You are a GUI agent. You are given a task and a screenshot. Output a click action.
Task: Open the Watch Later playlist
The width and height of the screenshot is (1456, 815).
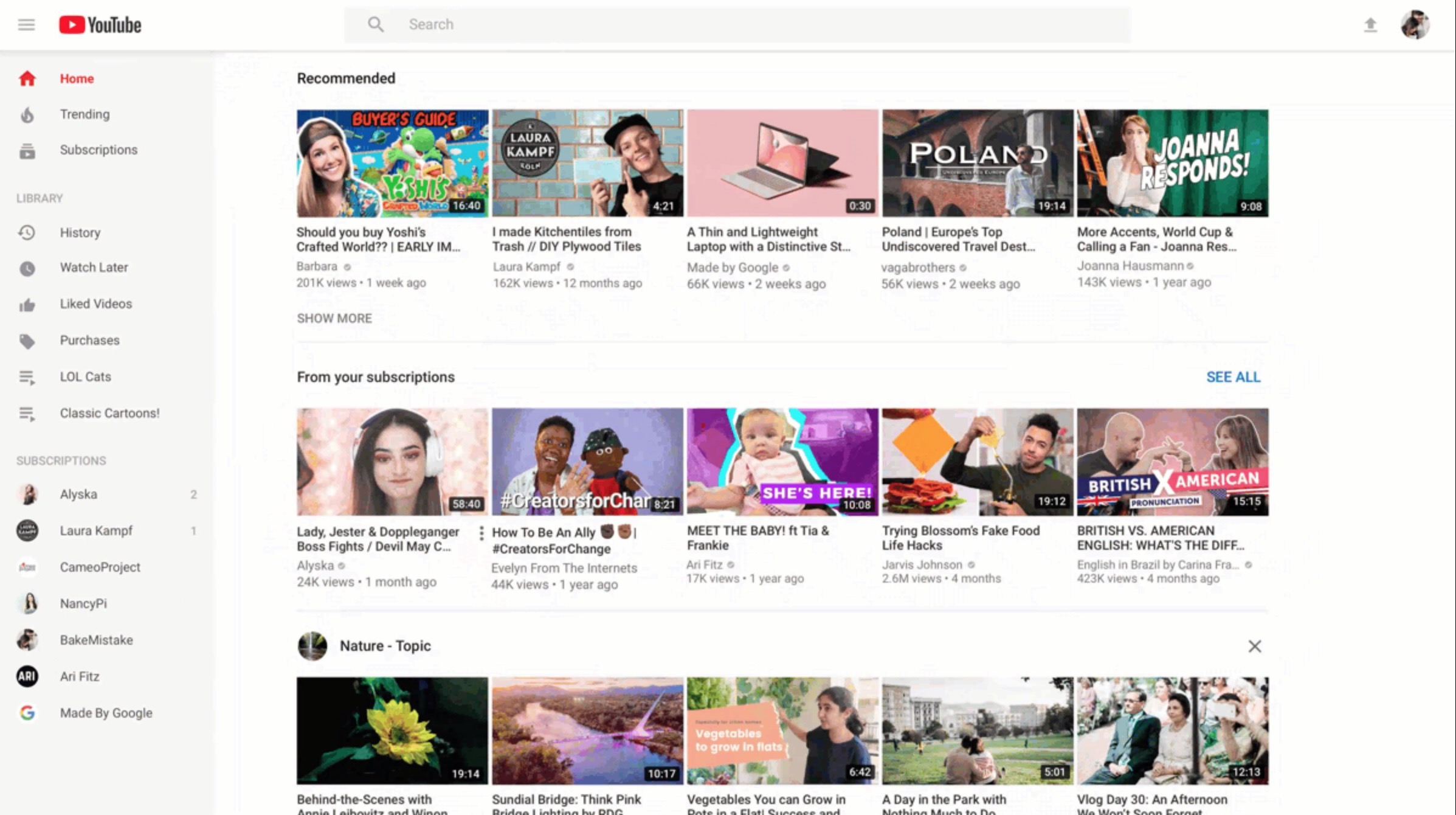pyautogui.click(x=94, y=267)
